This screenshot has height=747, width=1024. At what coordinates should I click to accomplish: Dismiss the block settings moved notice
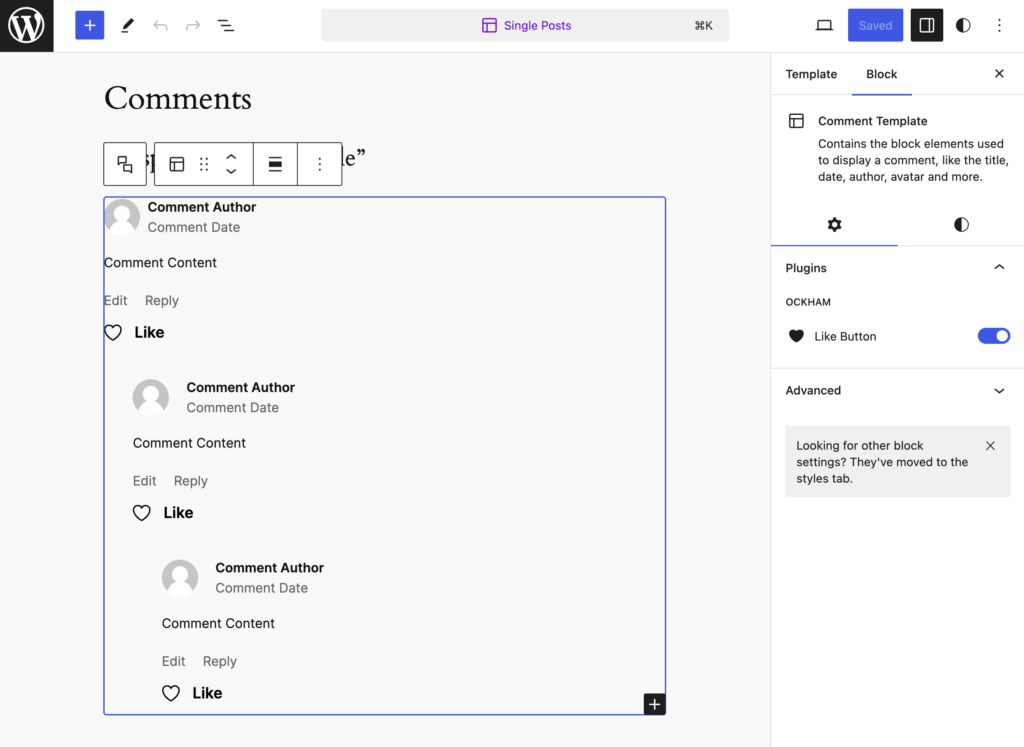click(990, 446)
